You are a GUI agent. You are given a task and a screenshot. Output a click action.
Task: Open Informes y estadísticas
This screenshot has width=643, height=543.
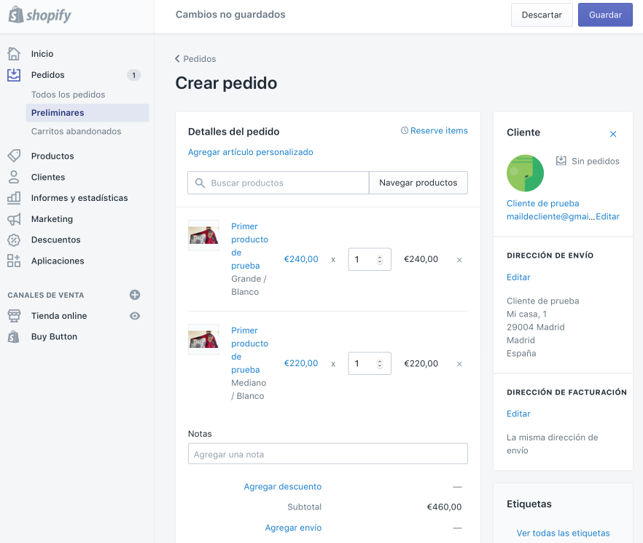tap(79, 198)
